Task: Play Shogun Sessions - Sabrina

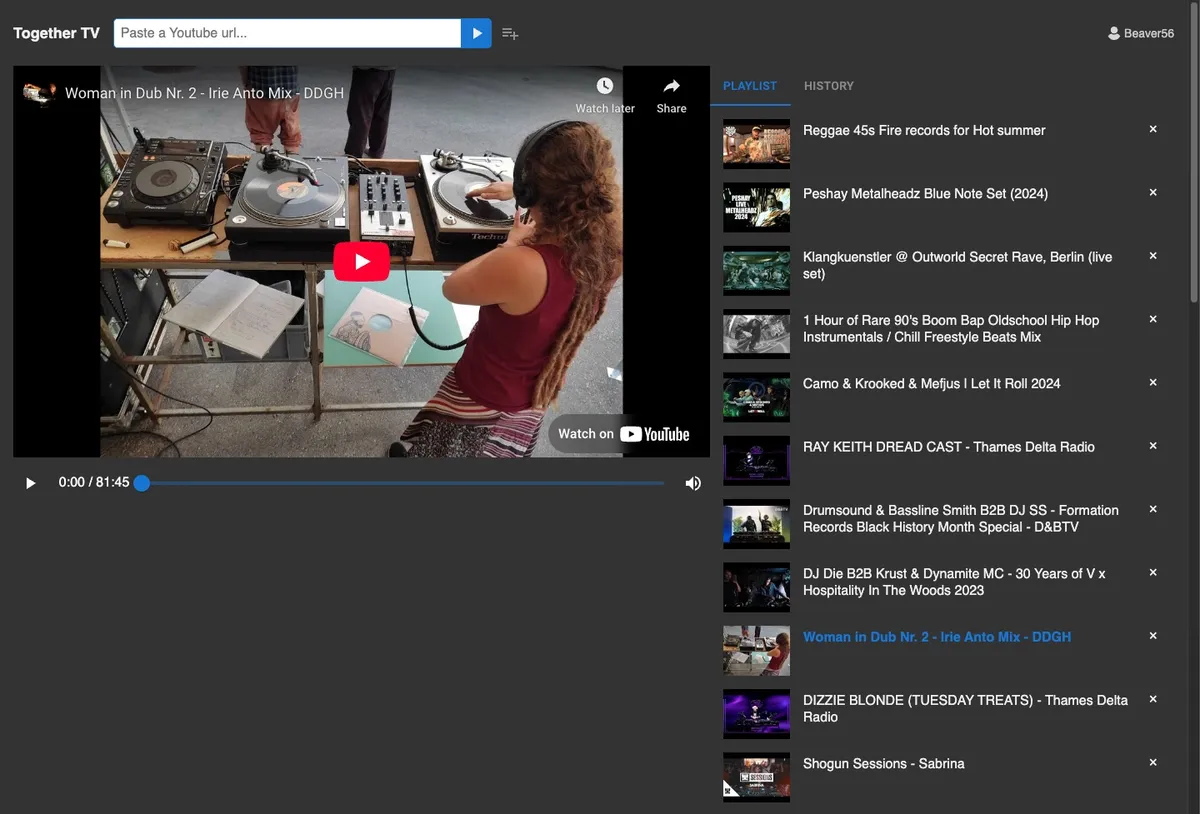Action: 884,764
